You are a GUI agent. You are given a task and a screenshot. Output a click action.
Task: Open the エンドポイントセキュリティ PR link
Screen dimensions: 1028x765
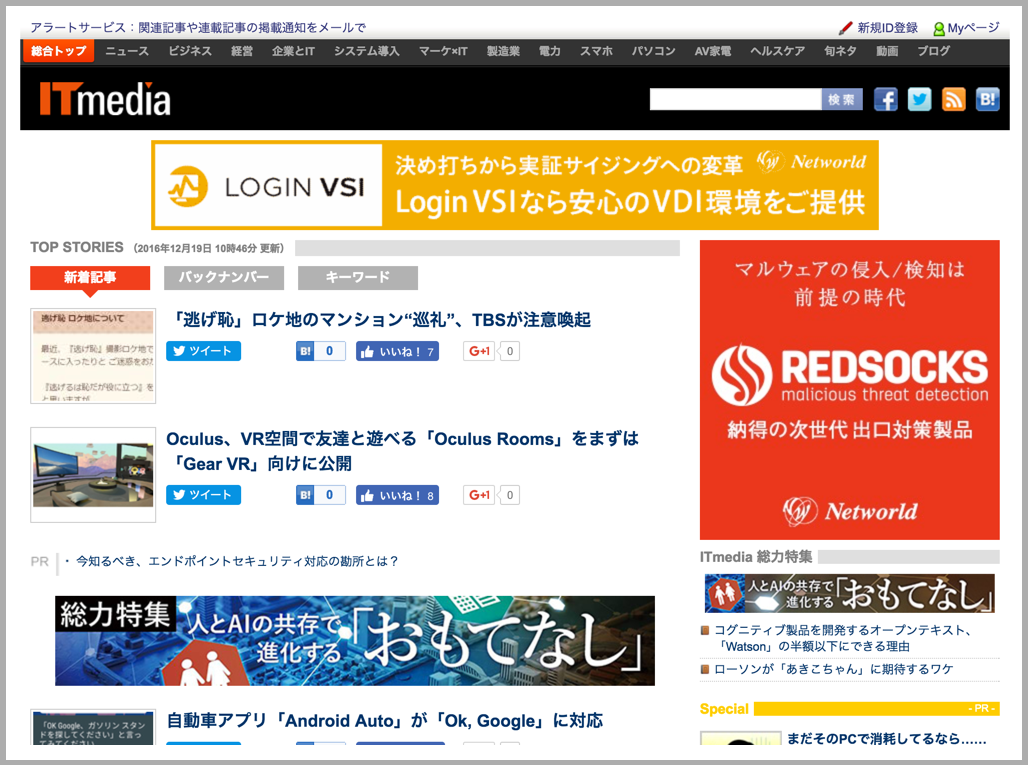237,561
